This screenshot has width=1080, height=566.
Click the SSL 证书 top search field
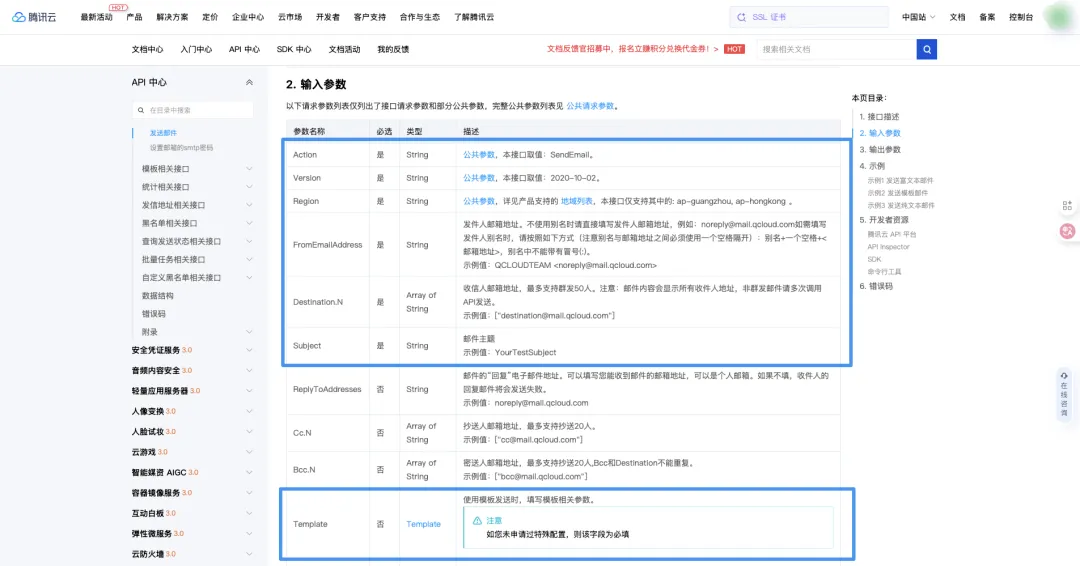coord(809,17)
